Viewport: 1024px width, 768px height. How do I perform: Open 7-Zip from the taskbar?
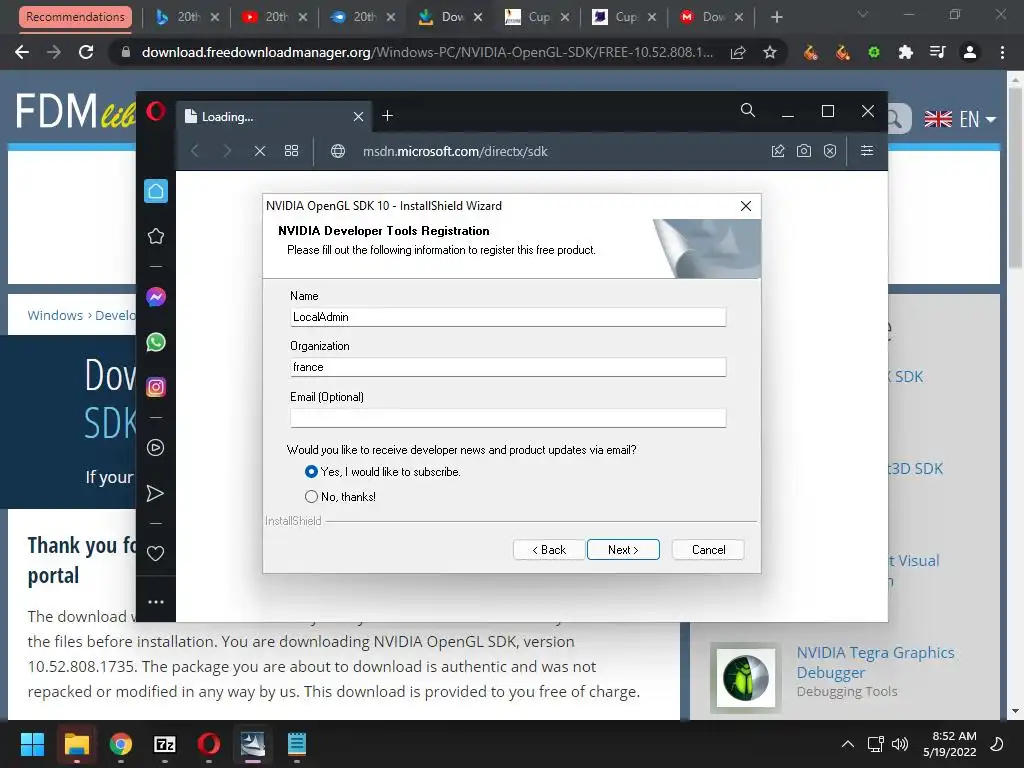point(165,744)
